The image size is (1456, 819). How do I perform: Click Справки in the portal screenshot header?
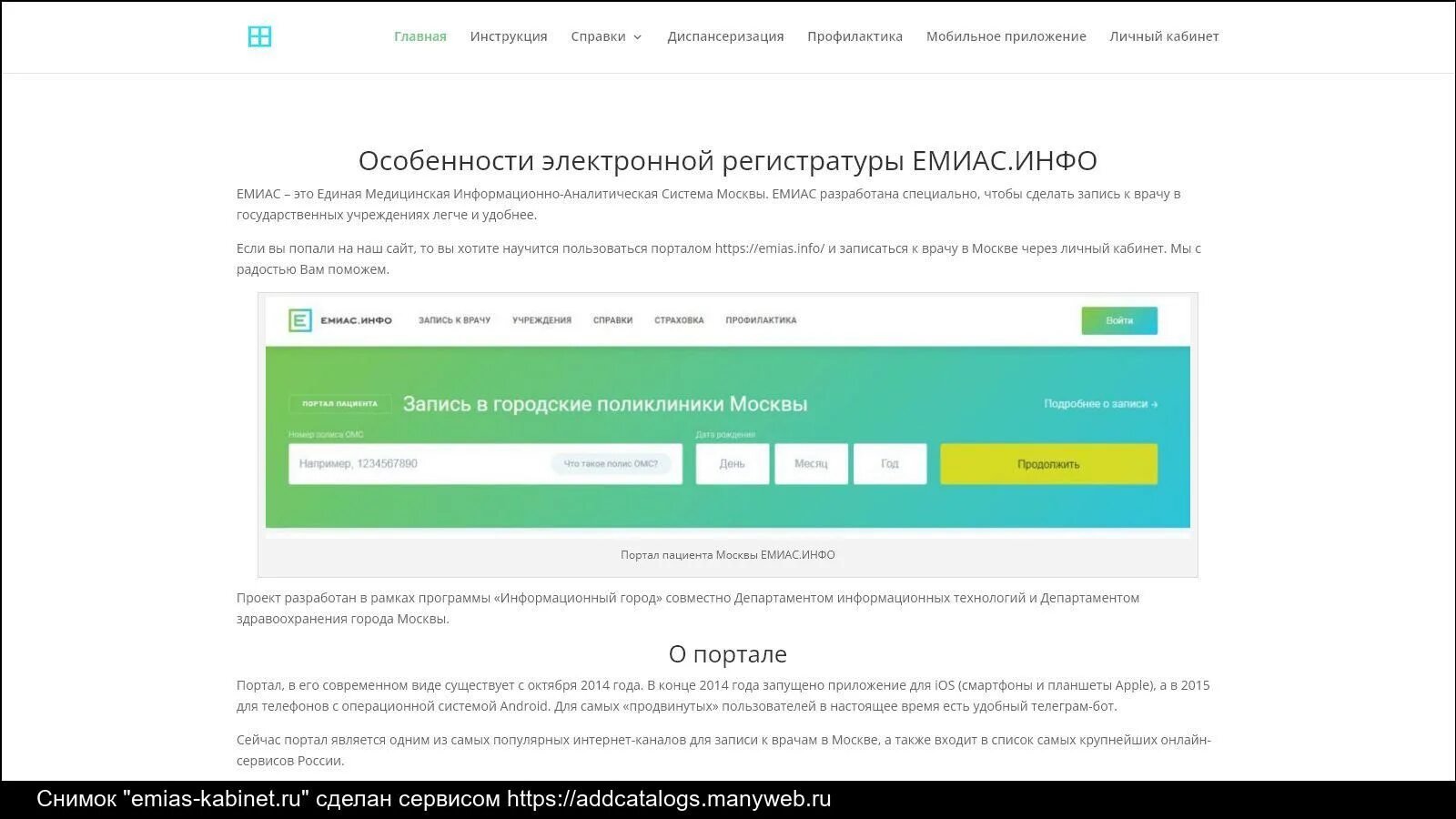coord(612,320)
